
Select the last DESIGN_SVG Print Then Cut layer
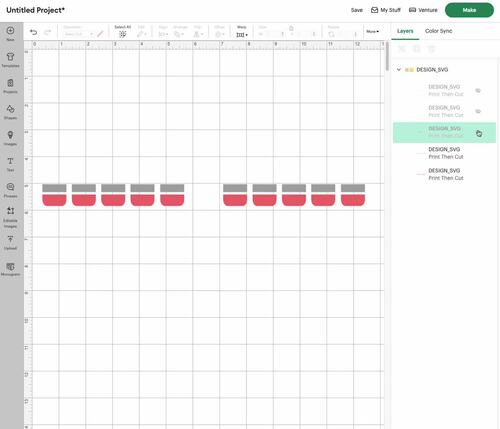coord(444,174)
